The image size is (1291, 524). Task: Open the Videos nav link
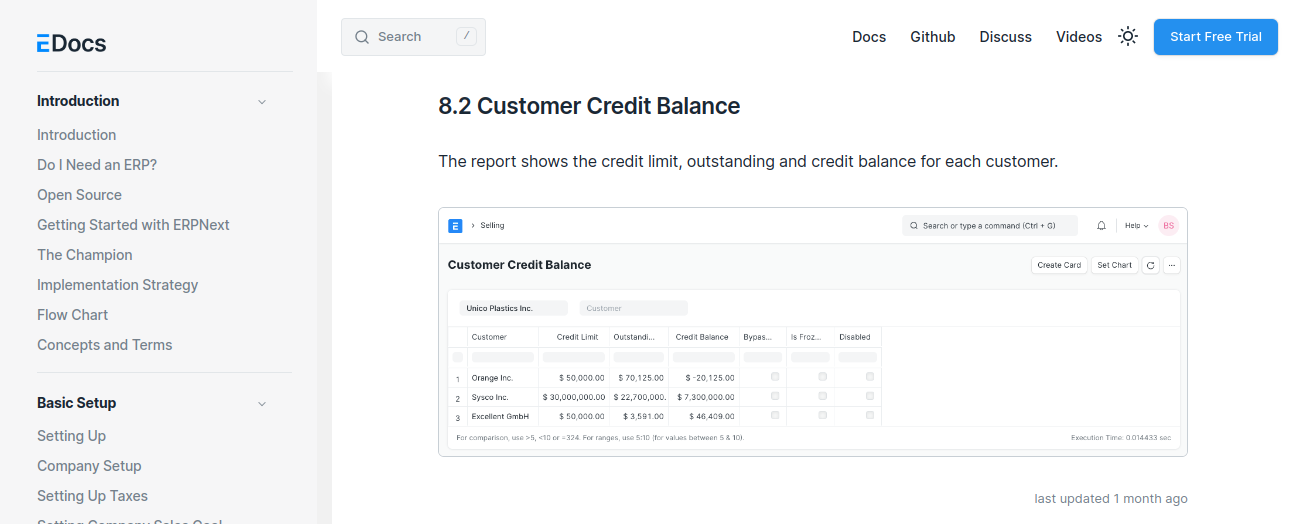tap(1079, 37)
